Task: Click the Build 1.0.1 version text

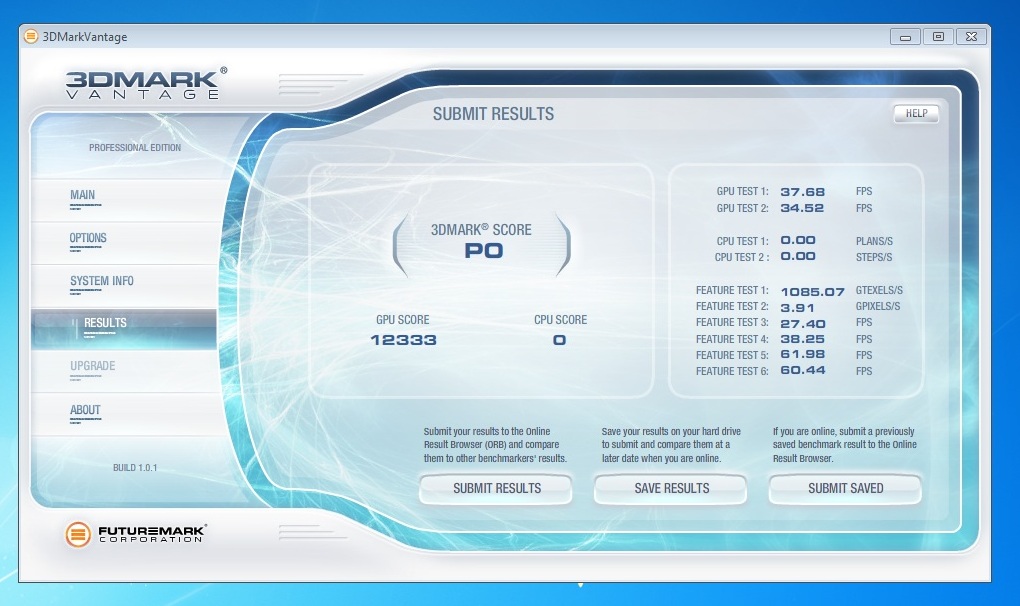Action: [135, 468]
